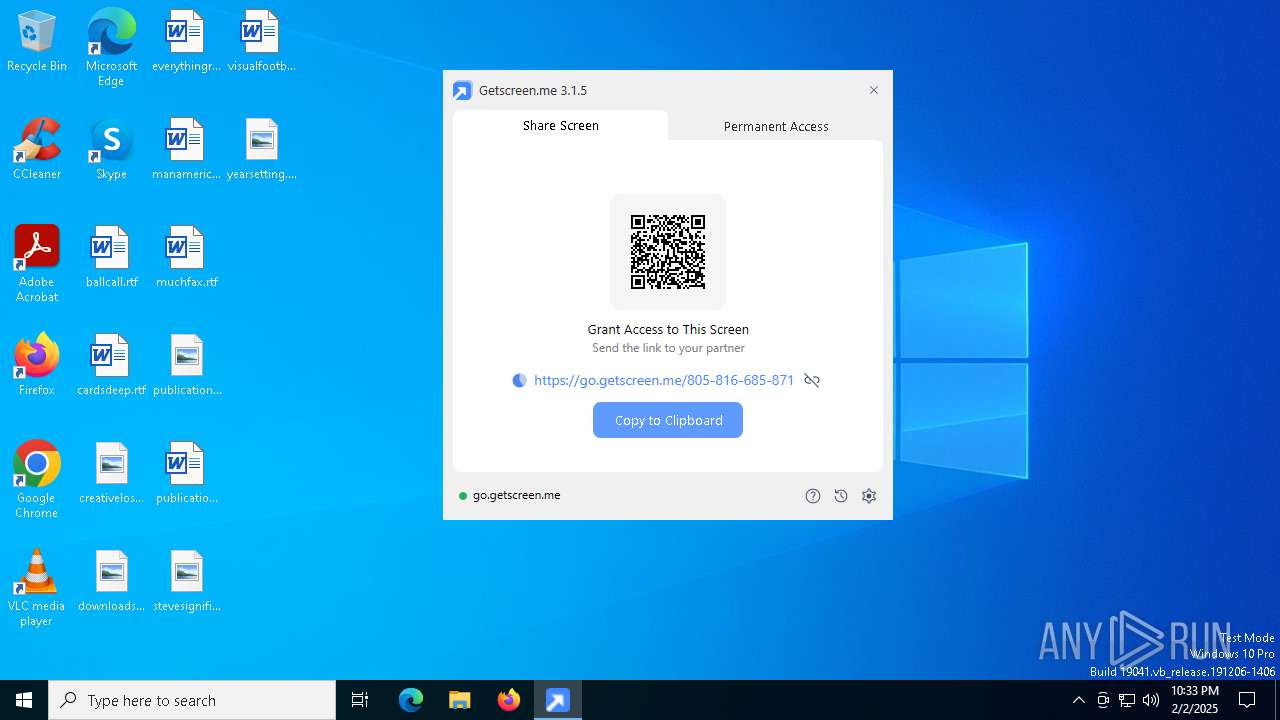Screen dimensions: 1280x720
Task: Select the Share Screen tab
Action: pyautogui.click(x=560, y=125)
